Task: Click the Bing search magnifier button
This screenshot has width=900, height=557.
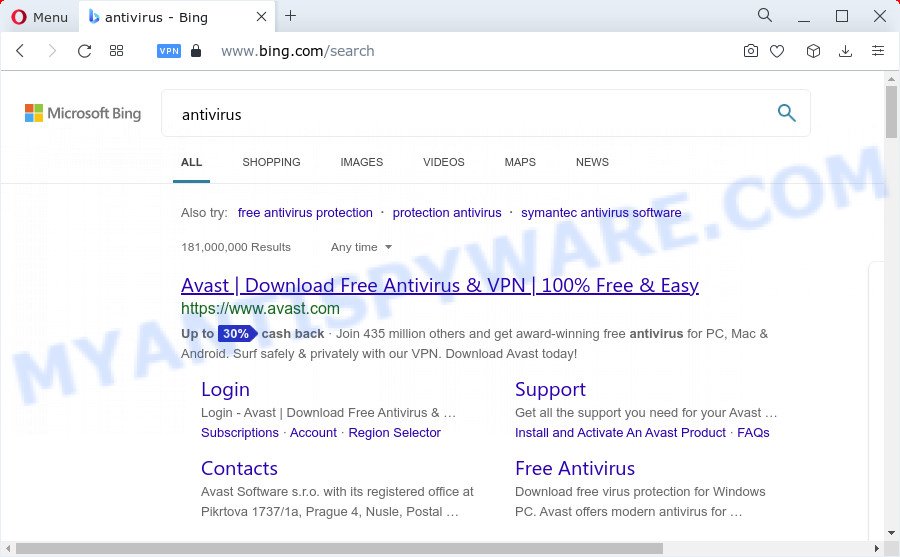Action: [x=786, y=113]
